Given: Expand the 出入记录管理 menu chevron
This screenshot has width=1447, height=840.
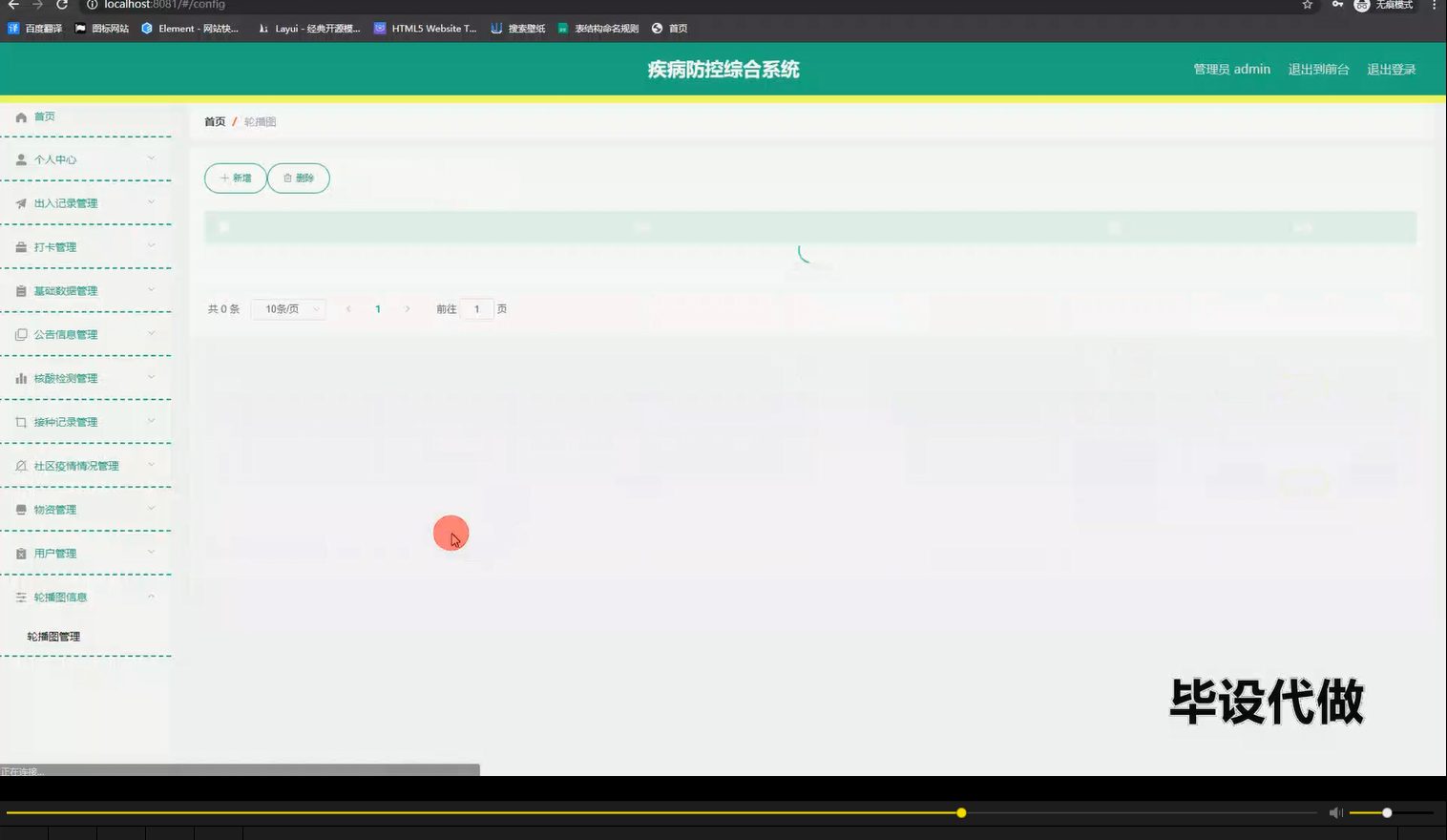Looking at the screenshot, I should (x=151, y=202).
